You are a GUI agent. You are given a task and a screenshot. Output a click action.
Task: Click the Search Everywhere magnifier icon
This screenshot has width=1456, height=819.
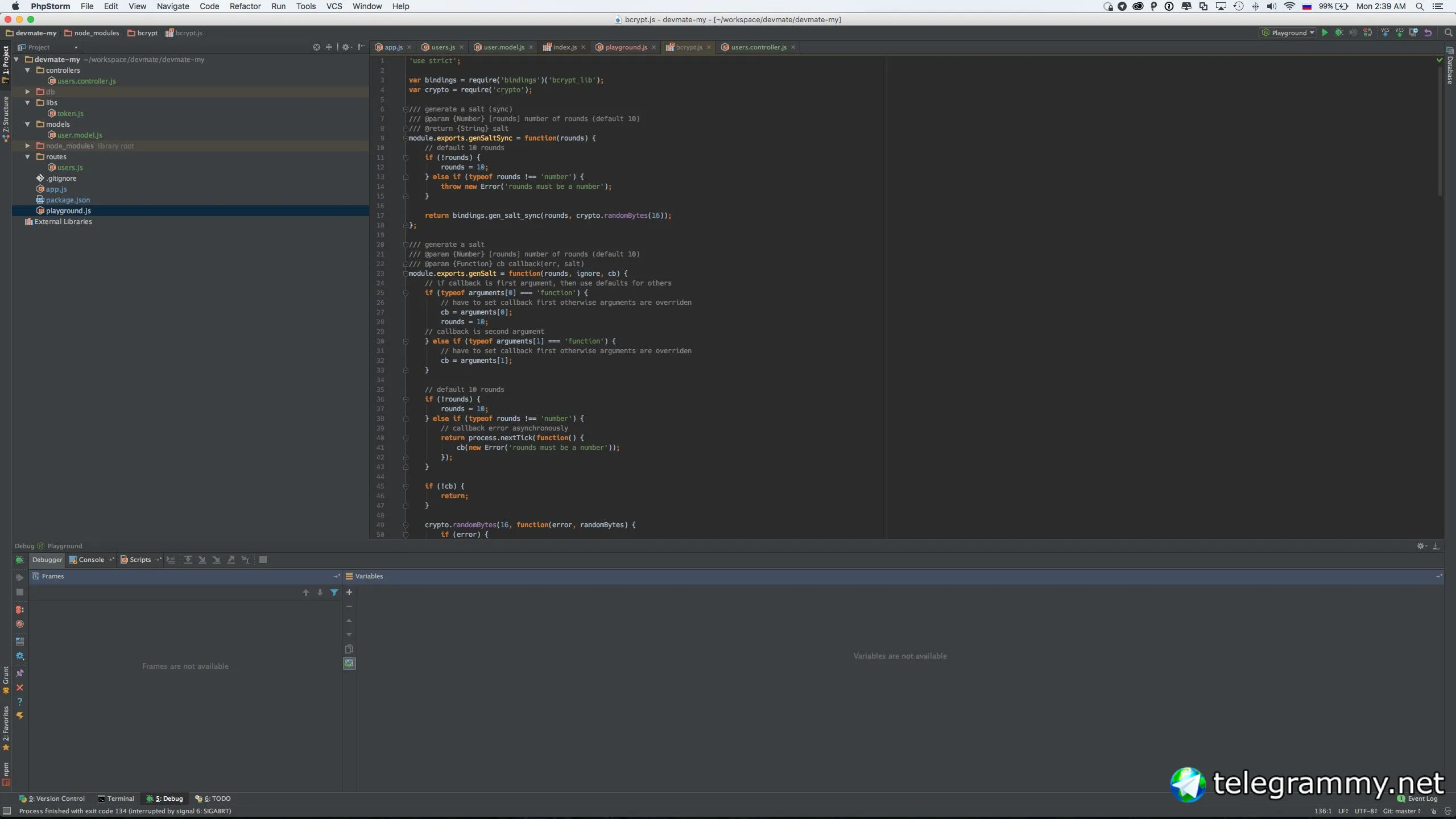[1449, 33]
